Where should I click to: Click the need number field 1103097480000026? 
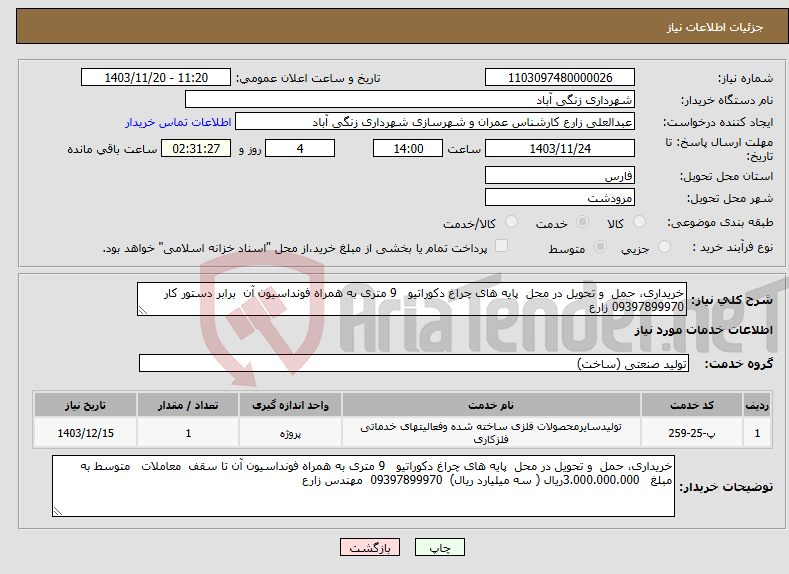point(560,77)
